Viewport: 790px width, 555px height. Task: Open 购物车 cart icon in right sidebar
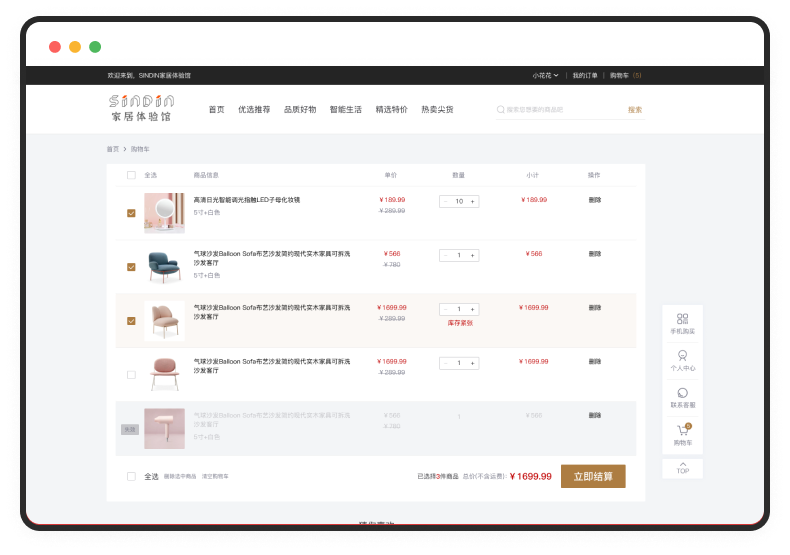pyautogui.click(x=682, y=430)
